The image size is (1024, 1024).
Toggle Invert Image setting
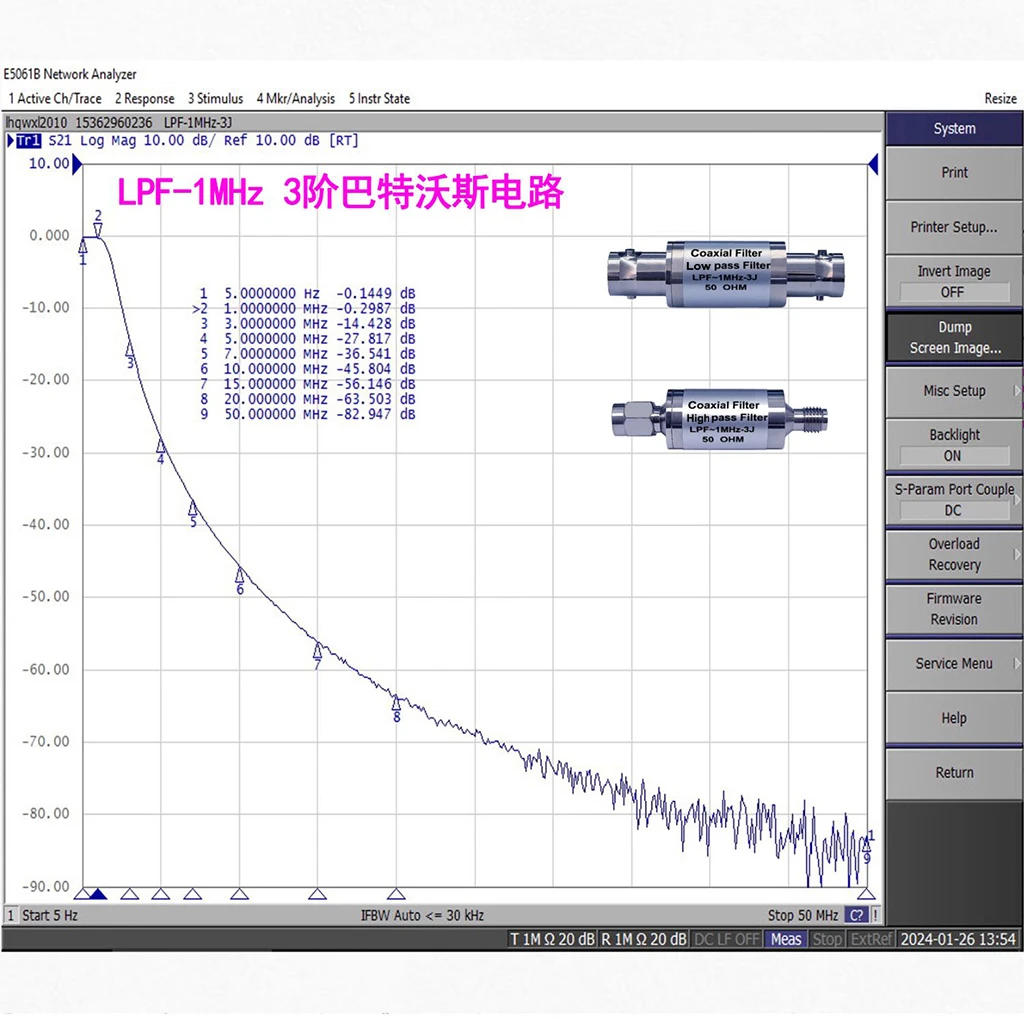coord(953,281)
